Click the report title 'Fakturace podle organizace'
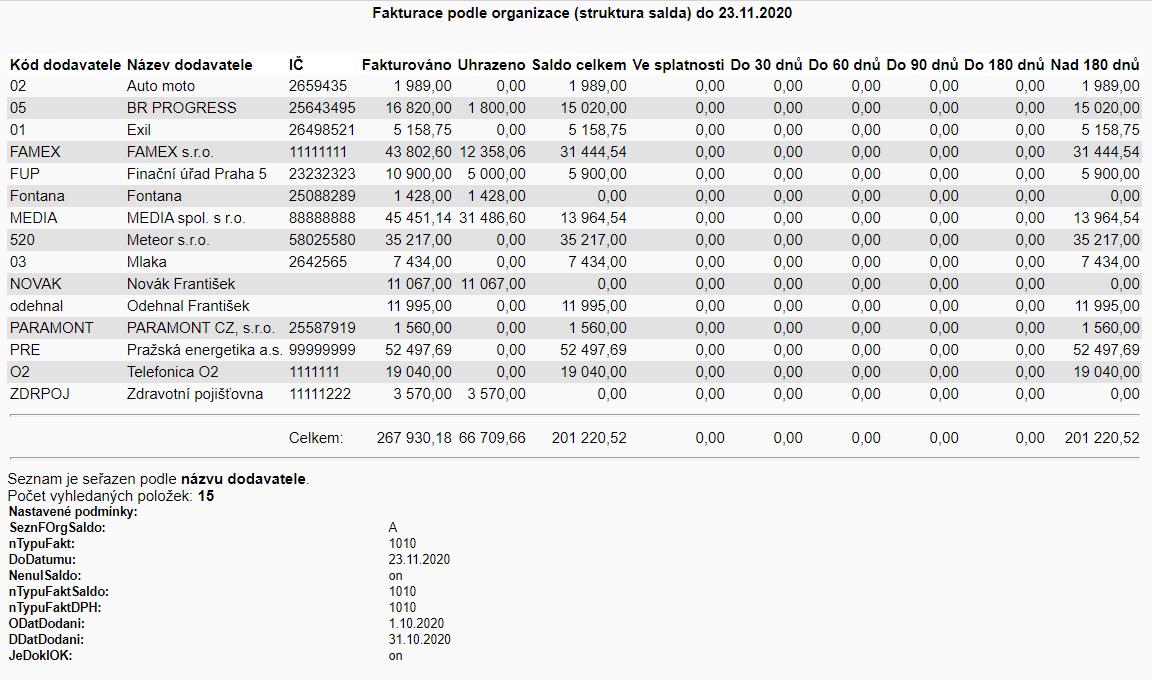 tap(575, 14)
